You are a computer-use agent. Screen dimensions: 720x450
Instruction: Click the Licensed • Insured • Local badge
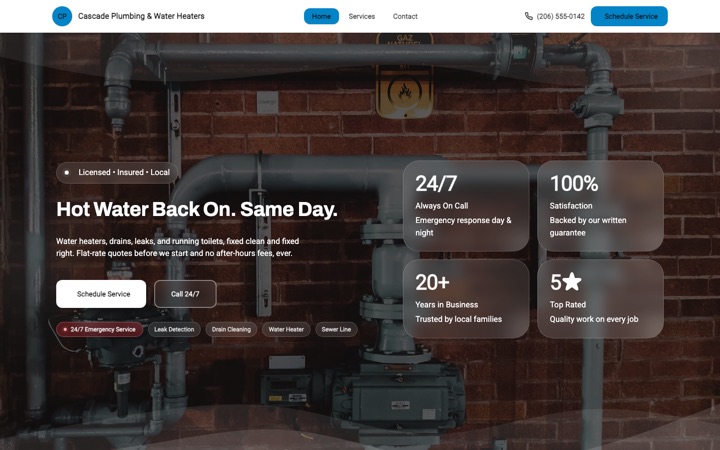(117, 173)
